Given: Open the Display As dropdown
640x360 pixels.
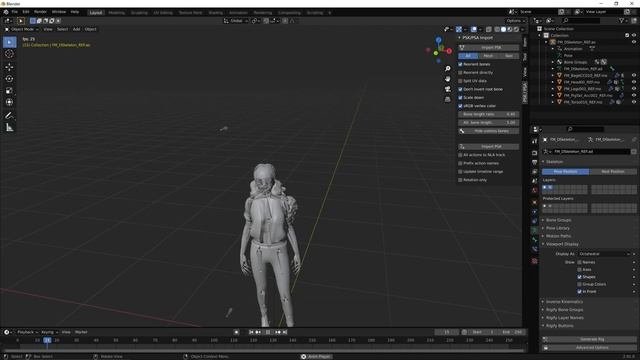Looking at the screenshot, I should click(604, 254).
